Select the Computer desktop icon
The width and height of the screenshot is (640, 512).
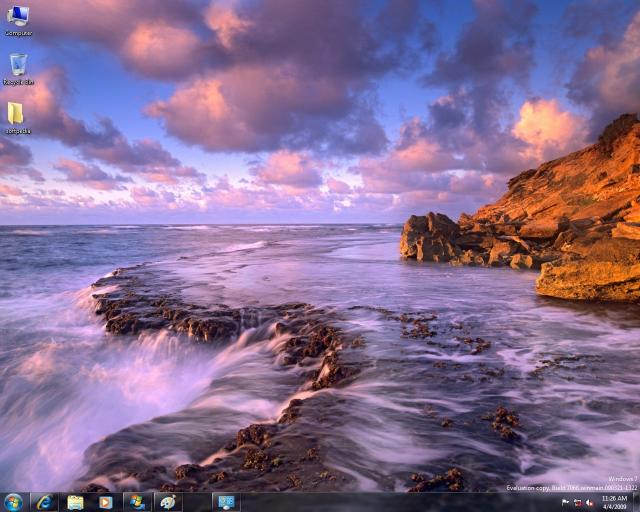18,16
